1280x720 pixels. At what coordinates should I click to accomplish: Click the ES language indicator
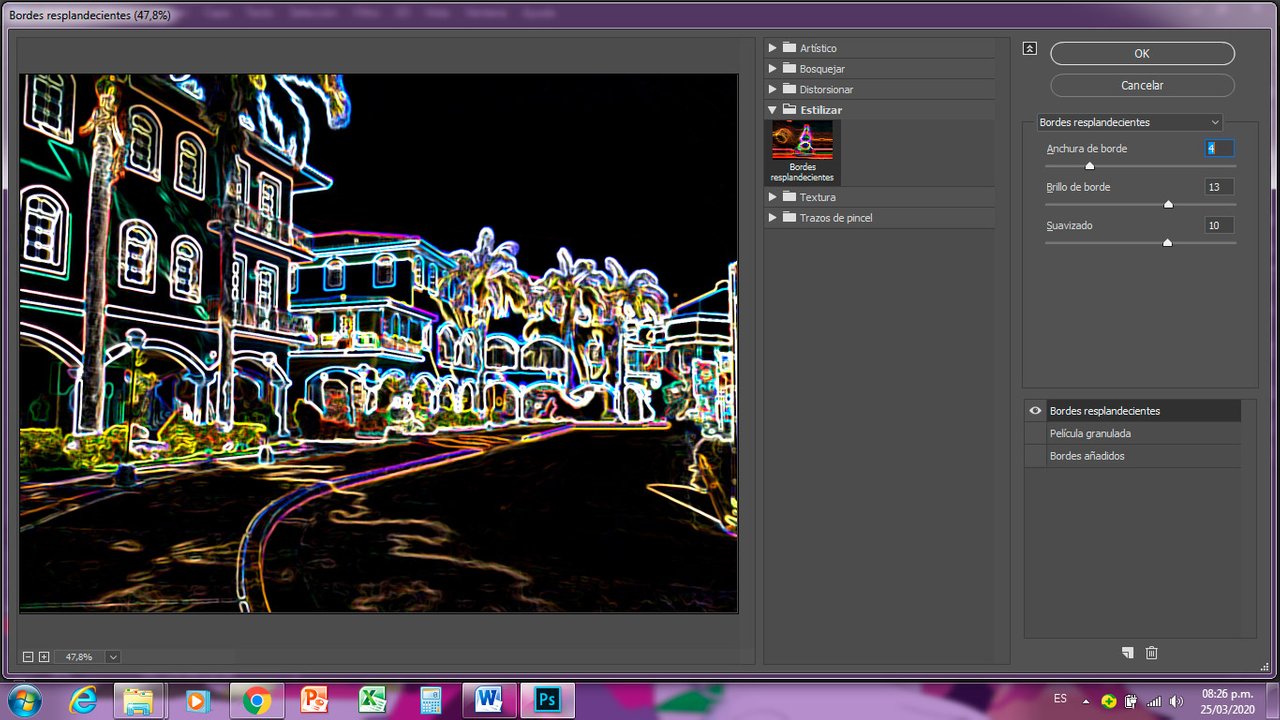1060,698
